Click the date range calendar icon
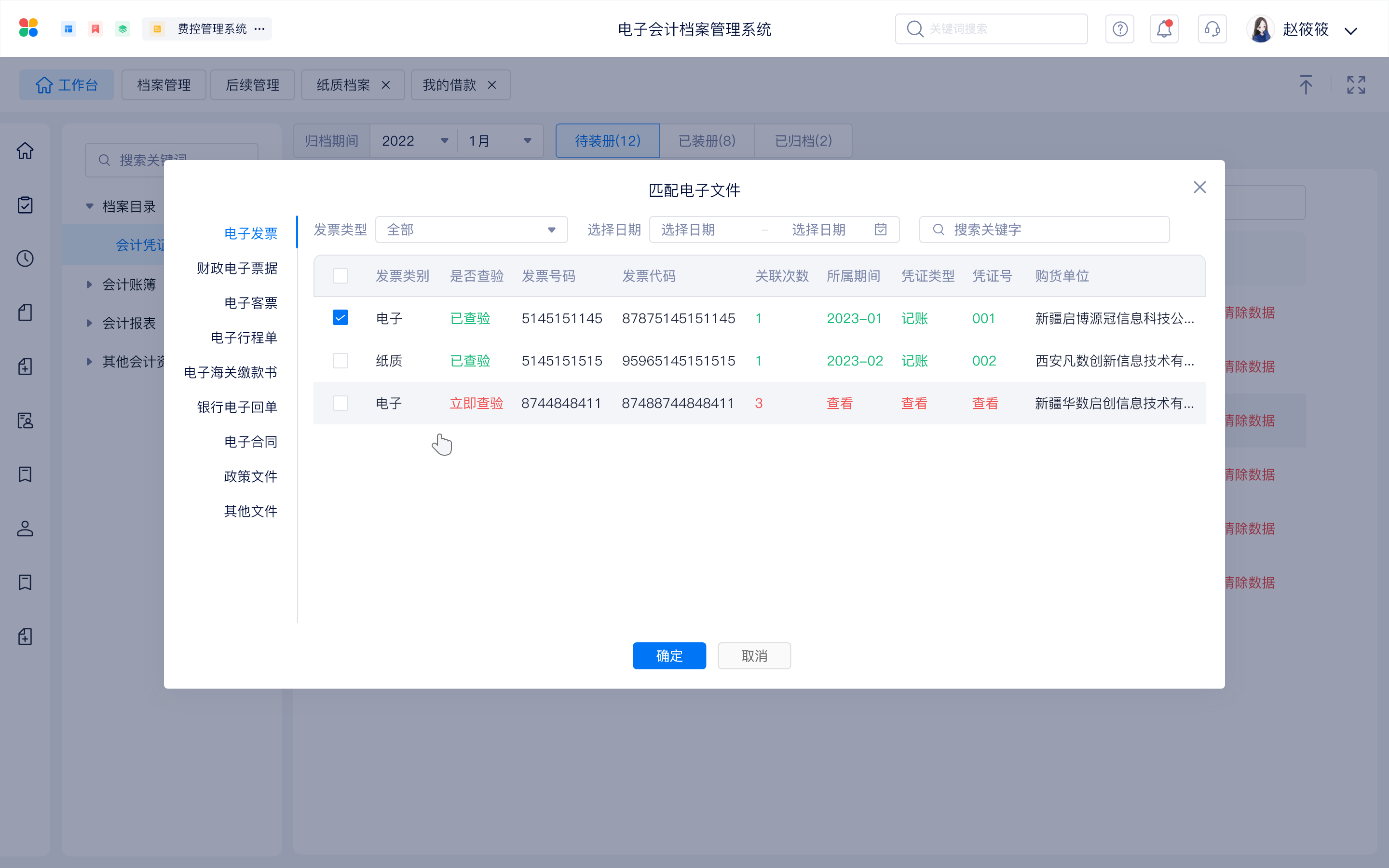Screen dimensions: 1389x868 tap(881, 230)
